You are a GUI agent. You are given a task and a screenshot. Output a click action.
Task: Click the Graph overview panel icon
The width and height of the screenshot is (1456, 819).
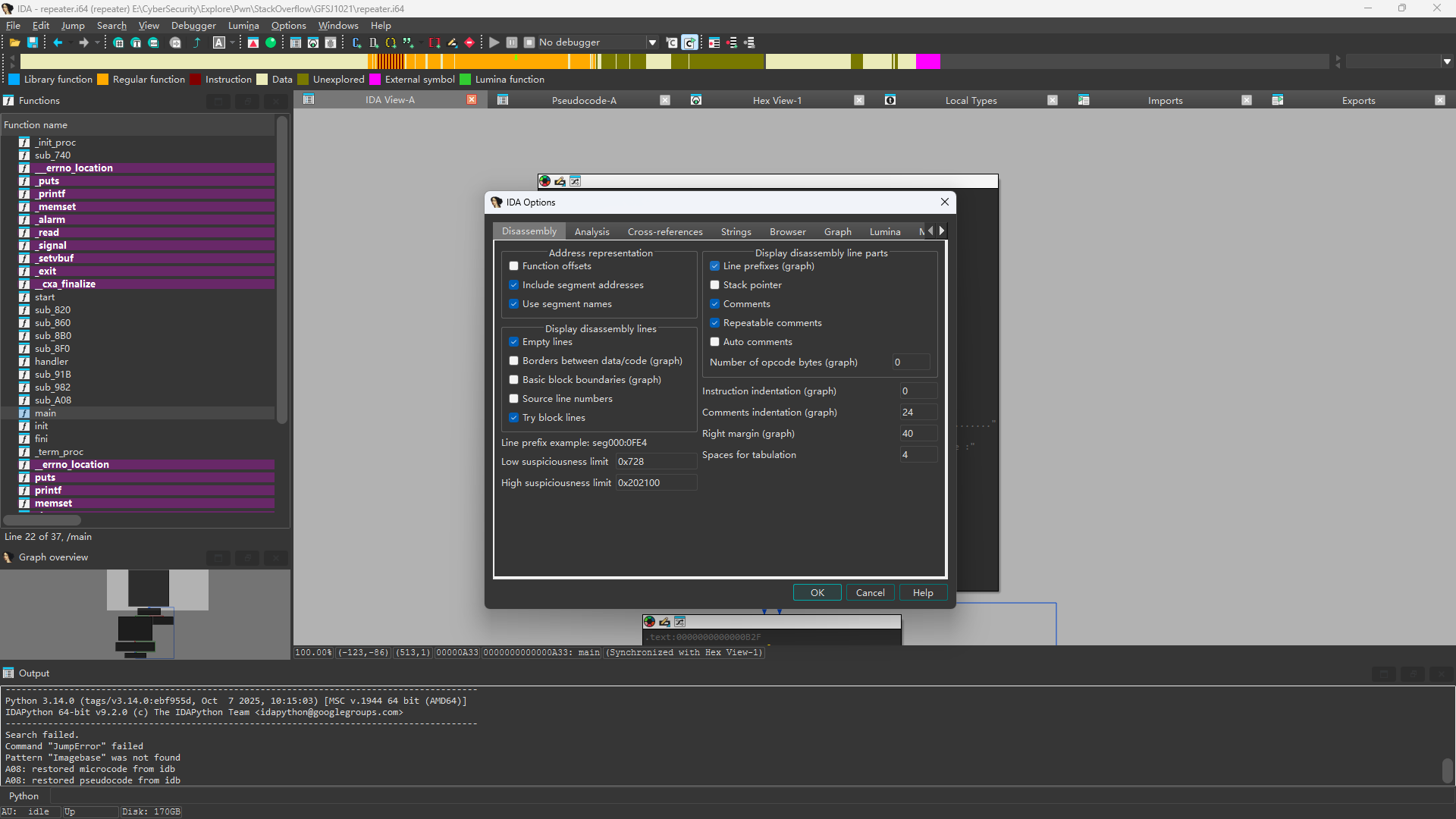(8, 557)
